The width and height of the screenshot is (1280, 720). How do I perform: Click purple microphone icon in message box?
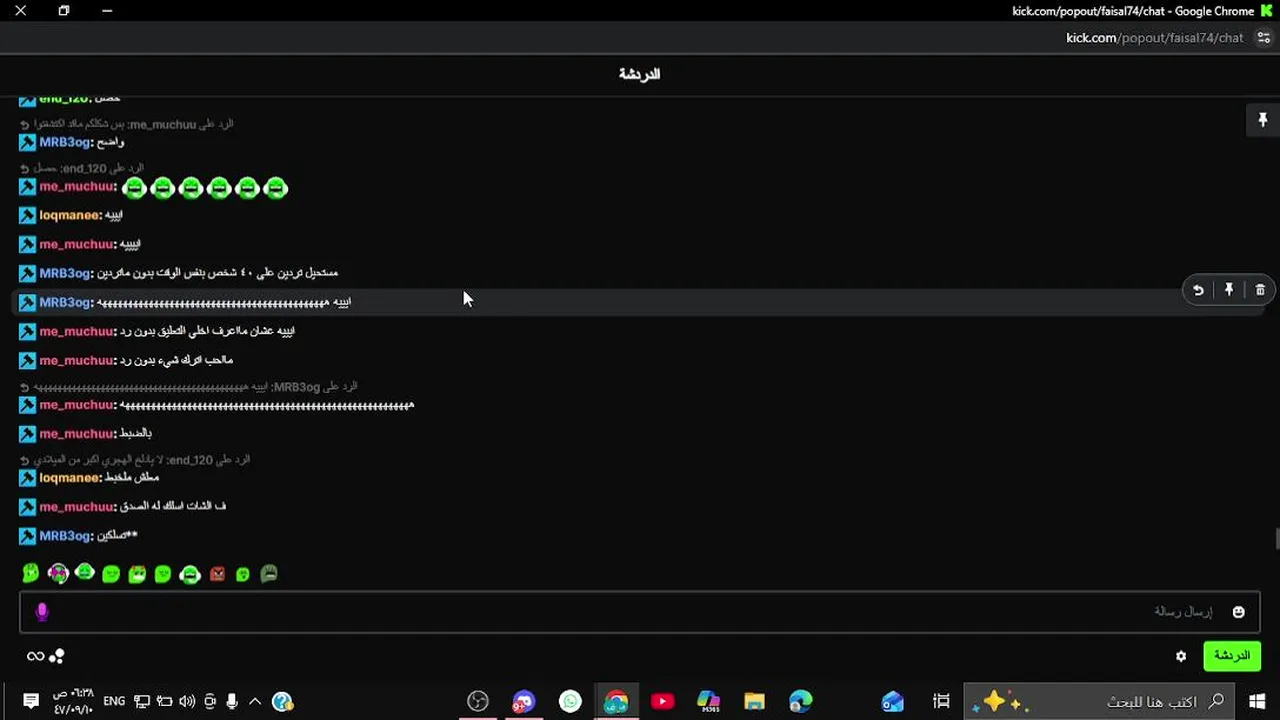click(42, 612)
